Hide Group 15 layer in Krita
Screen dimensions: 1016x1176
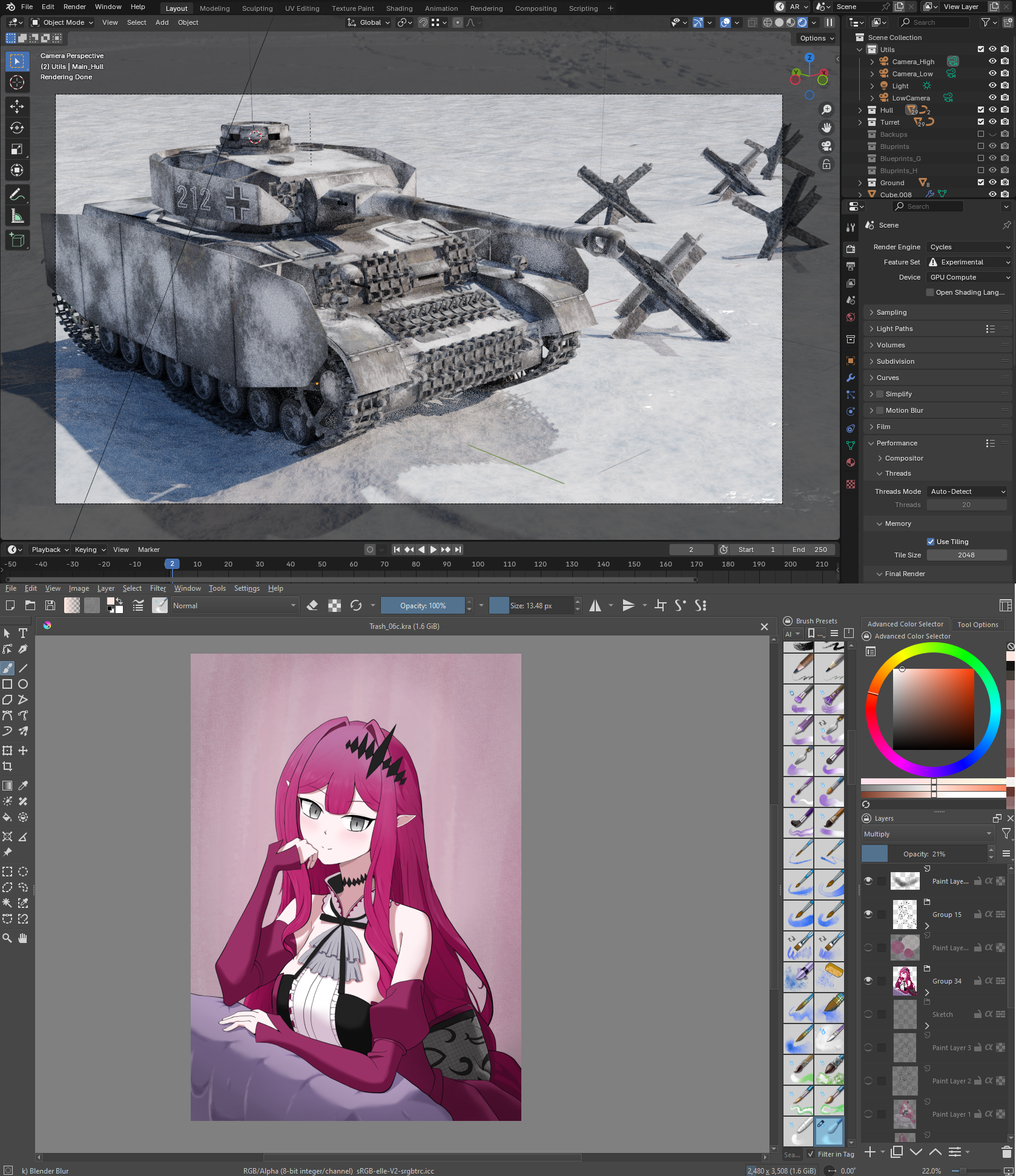click(868, 914)
